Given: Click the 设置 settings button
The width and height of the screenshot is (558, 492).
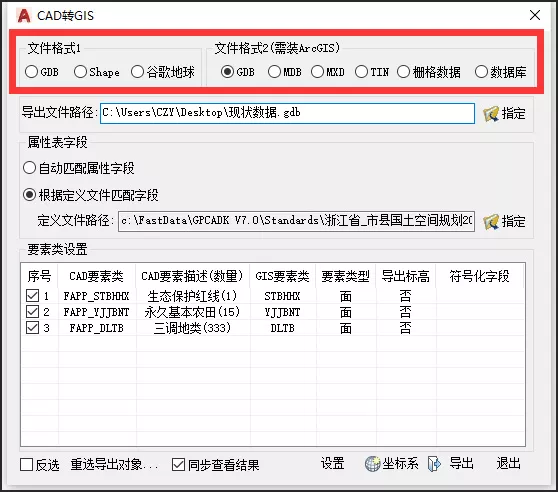Looking at the screenshot, I should coord(332,464).
